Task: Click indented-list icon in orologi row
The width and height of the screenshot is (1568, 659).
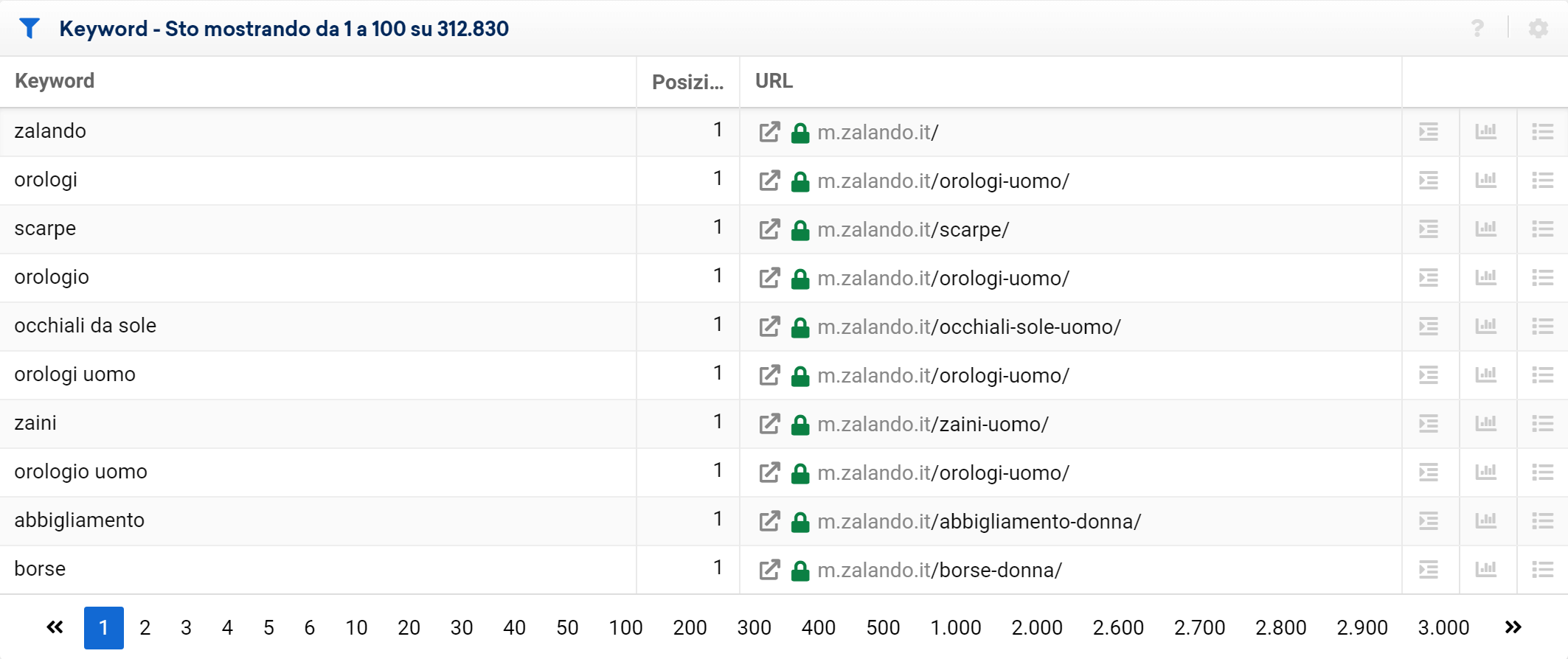Action: [1429, 181]
